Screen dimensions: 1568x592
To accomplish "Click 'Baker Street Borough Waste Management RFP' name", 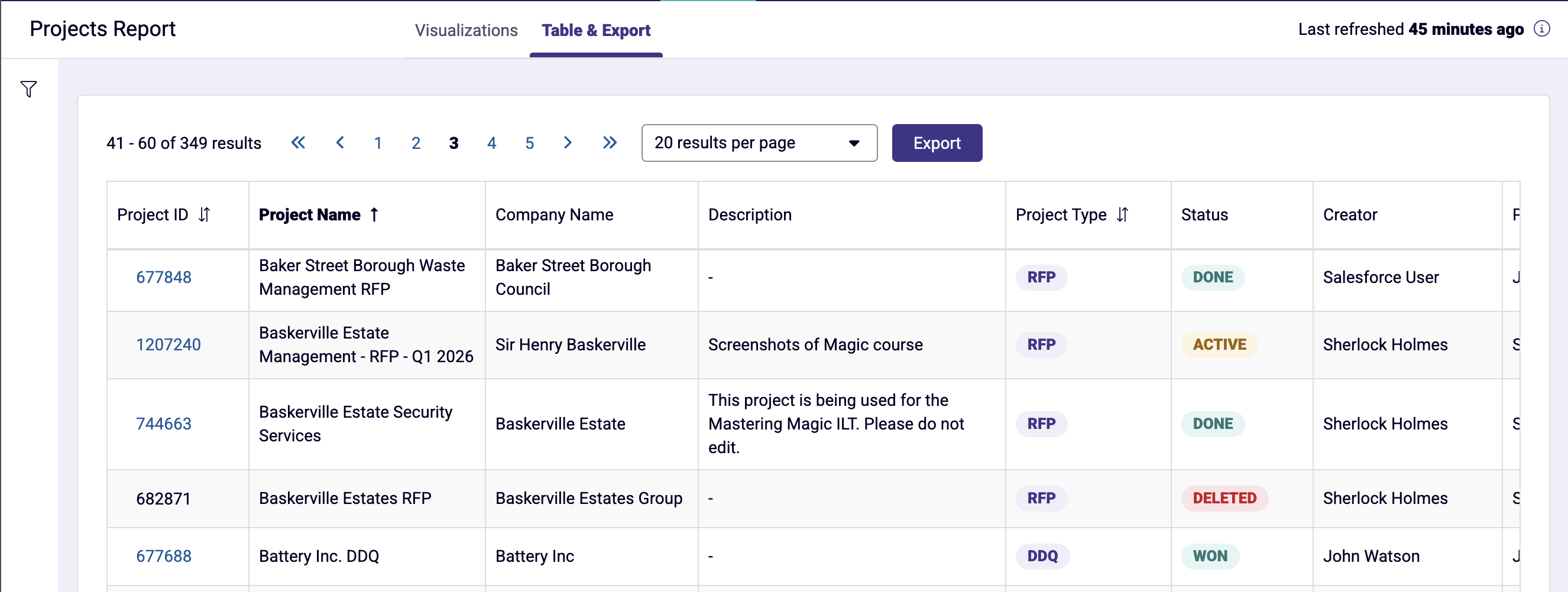I will pos(362,277).
